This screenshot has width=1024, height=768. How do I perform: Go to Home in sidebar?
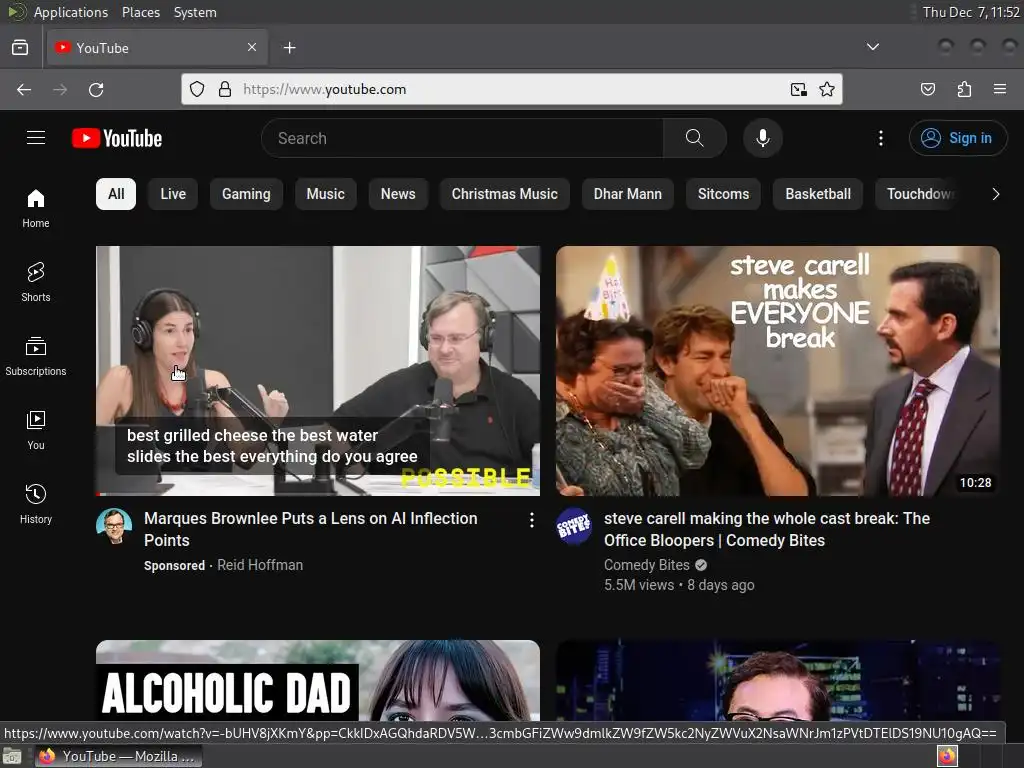coord(36,208)
